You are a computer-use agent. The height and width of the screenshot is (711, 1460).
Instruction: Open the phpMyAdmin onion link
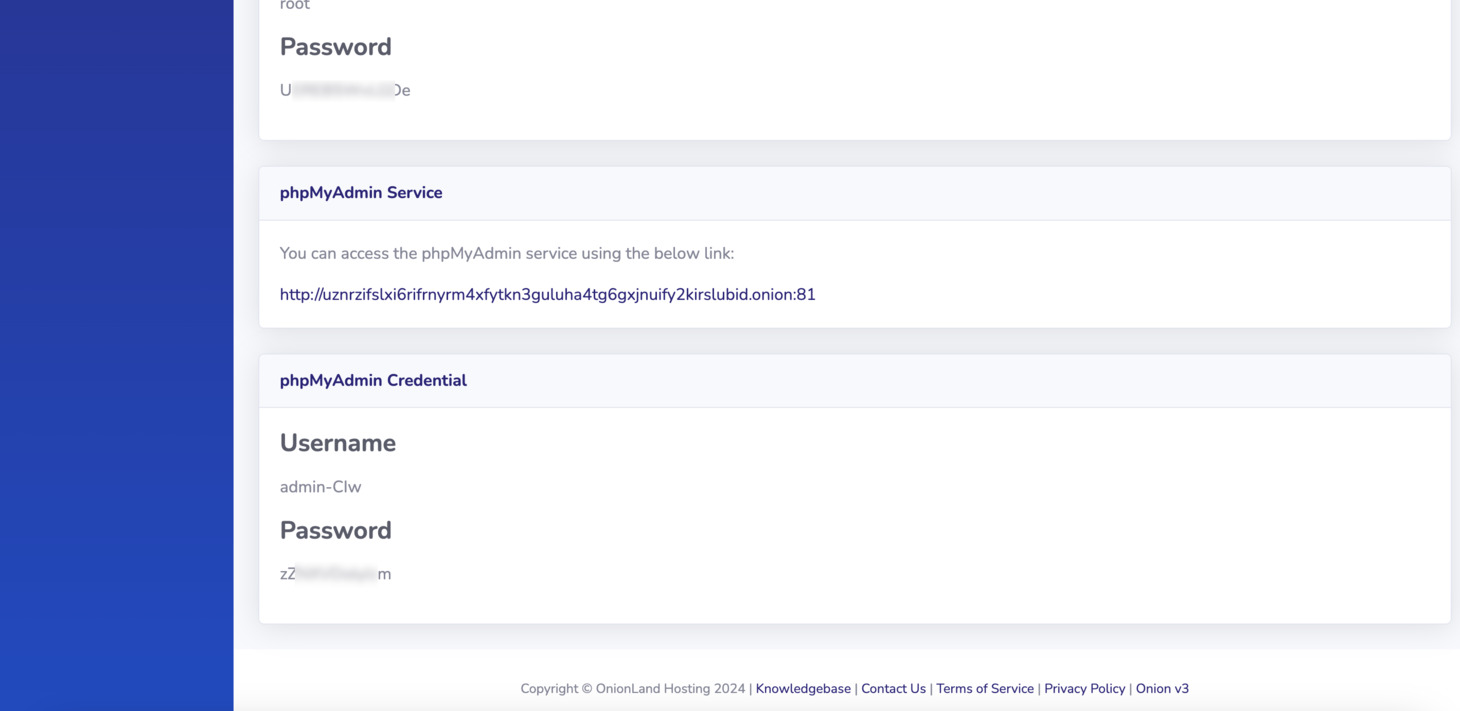pos(547,294)
